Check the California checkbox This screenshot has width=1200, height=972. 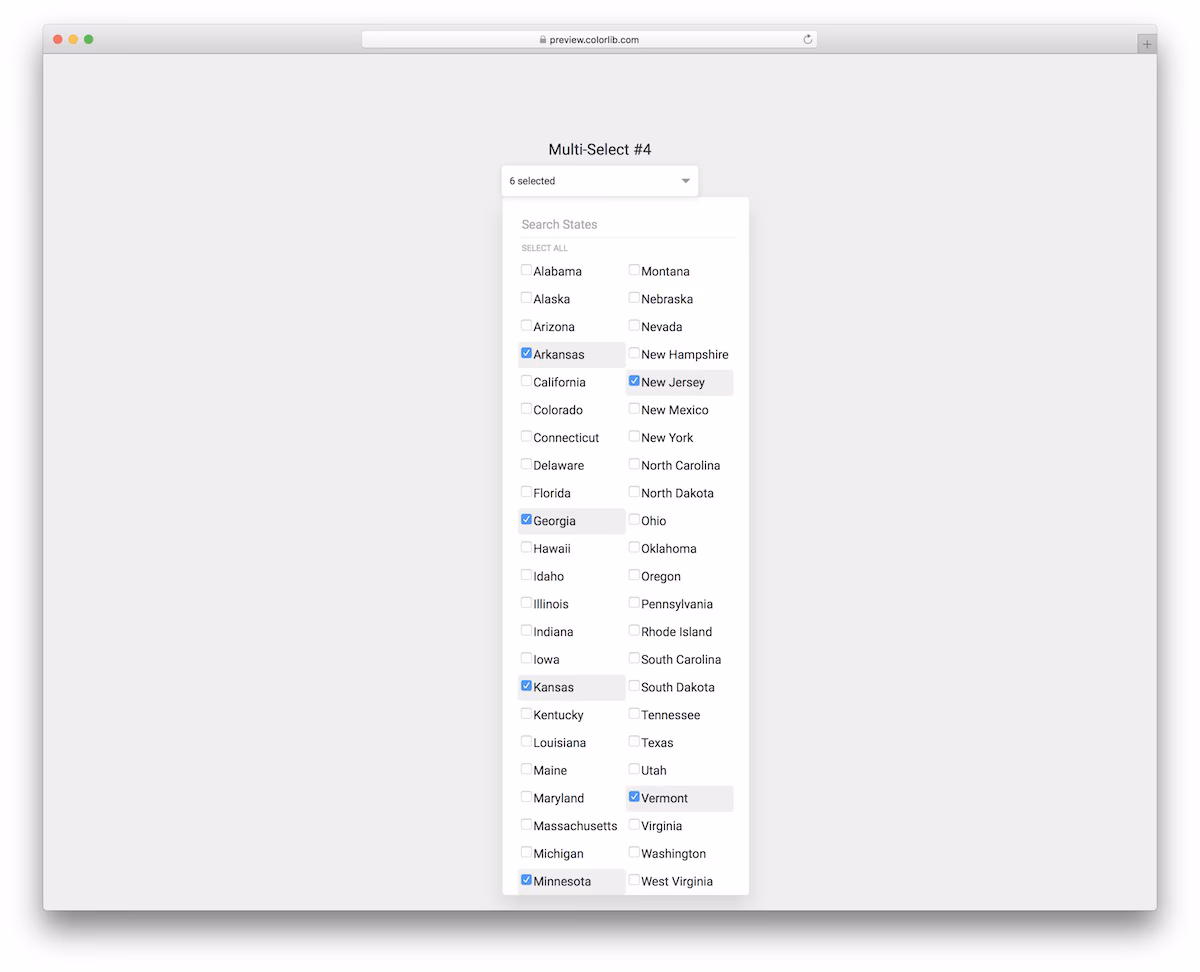(x=526, y=381)
